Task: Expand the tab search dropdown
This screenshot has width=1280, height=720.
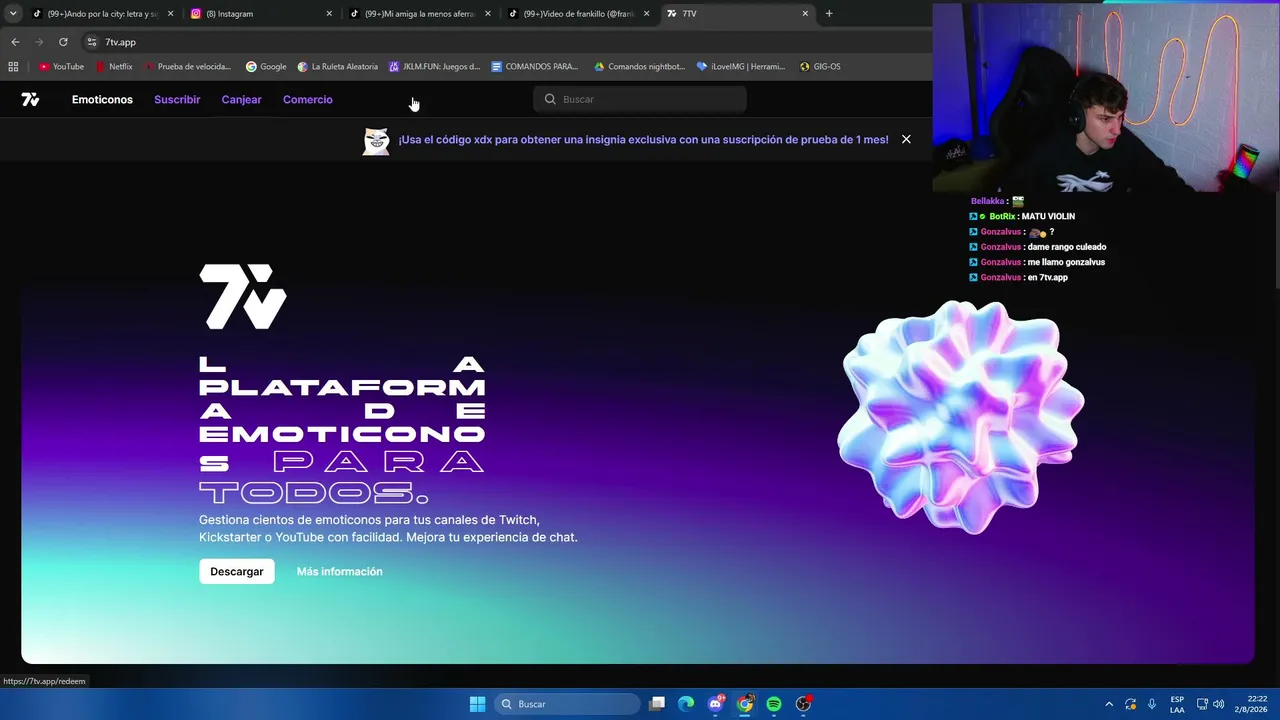Action: (x=13, y=14)
